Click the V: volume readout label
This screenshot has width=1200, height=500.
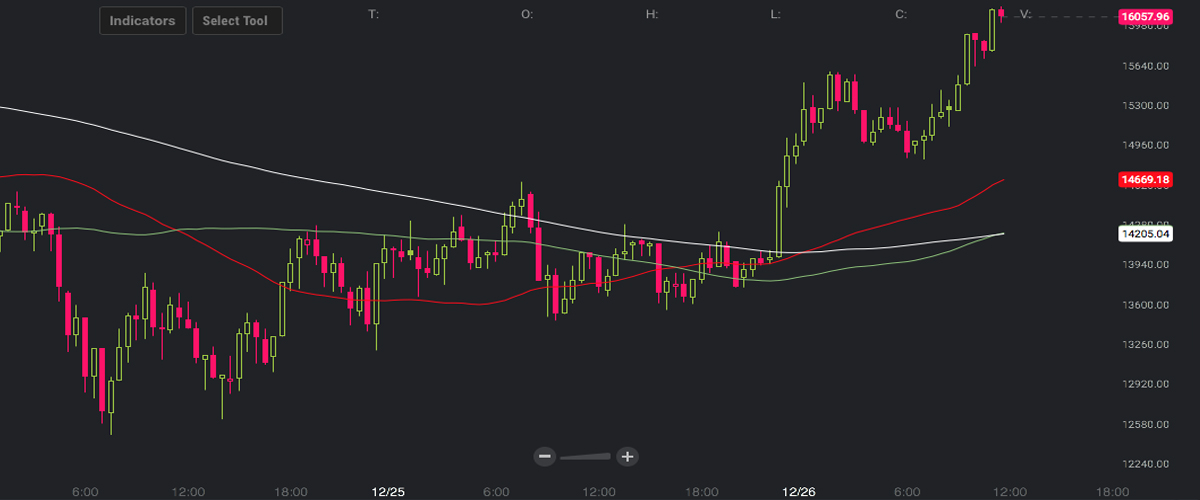pyautogui.click(x=1024, y=14)
